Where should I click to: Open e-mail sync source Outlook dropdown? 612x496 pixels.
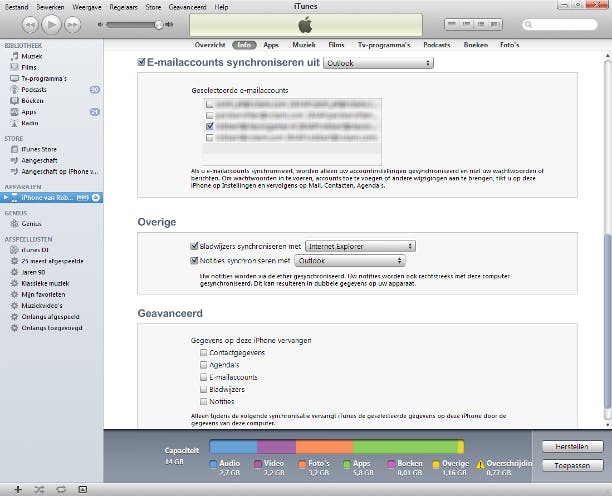click(x=378, y=63)
